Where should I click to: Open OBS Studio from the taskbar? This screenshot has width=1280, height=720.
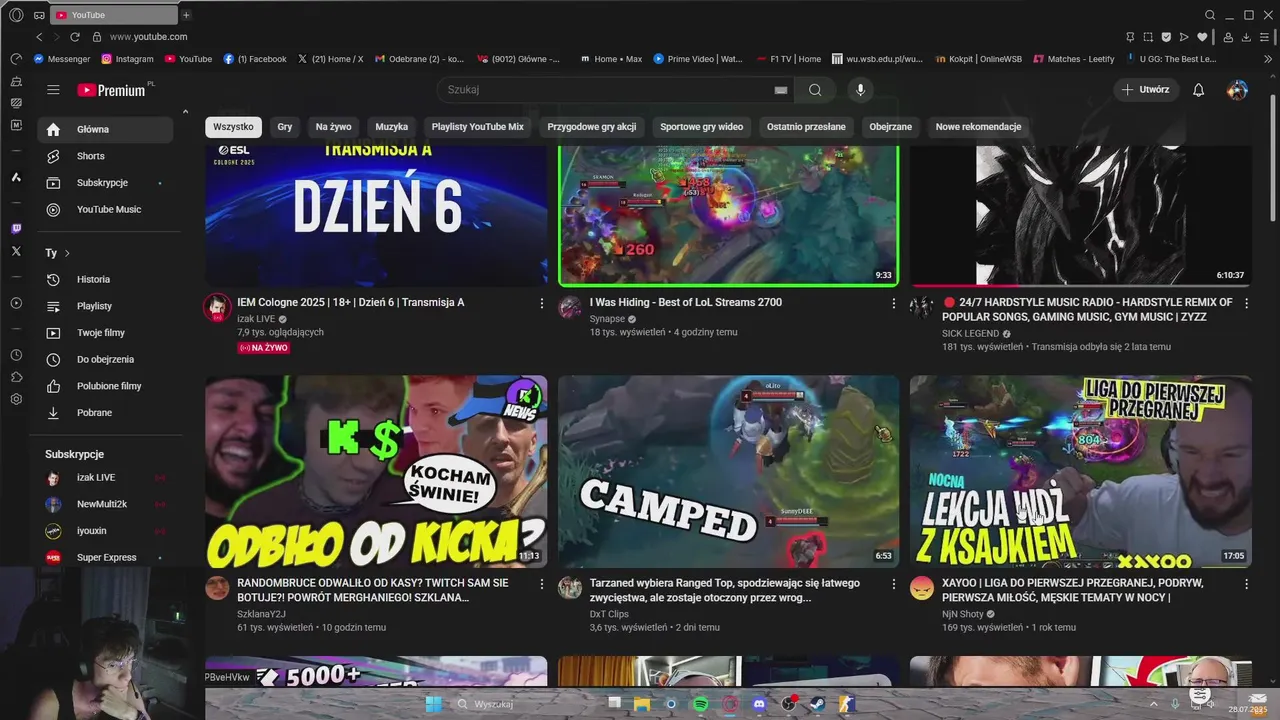tap(789, 704)
